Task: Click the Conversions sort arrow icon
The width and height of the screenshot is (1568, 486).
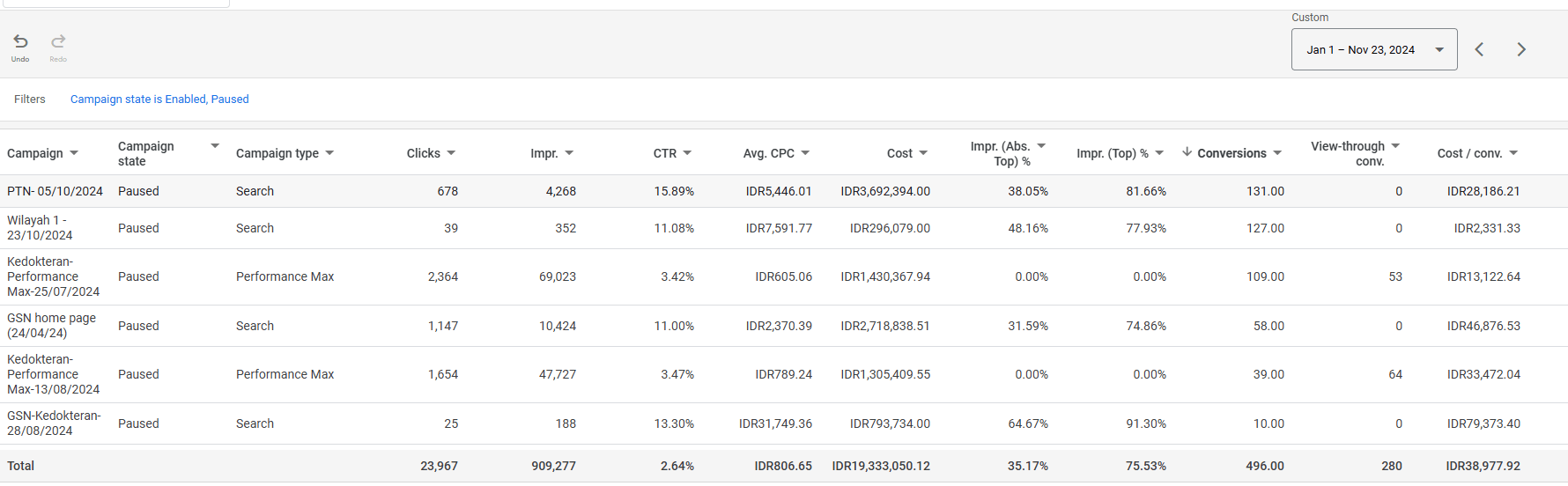Action: 1187,152
